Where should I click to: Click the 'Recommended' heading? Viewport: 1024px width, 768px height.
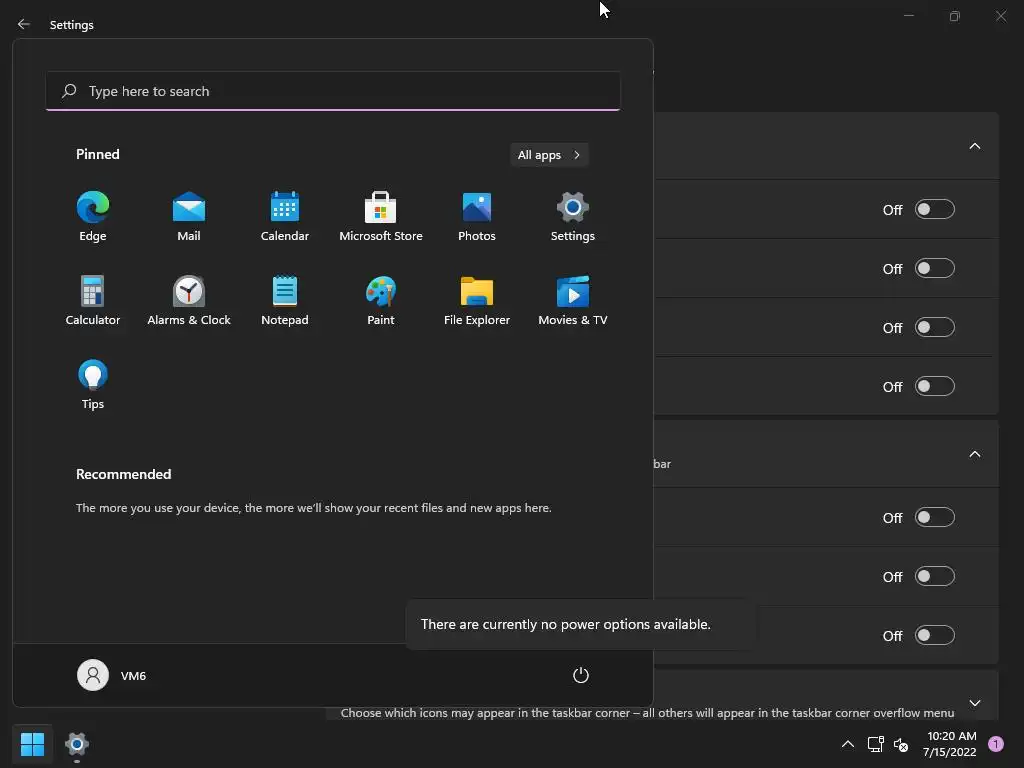[x=123, y=474]
